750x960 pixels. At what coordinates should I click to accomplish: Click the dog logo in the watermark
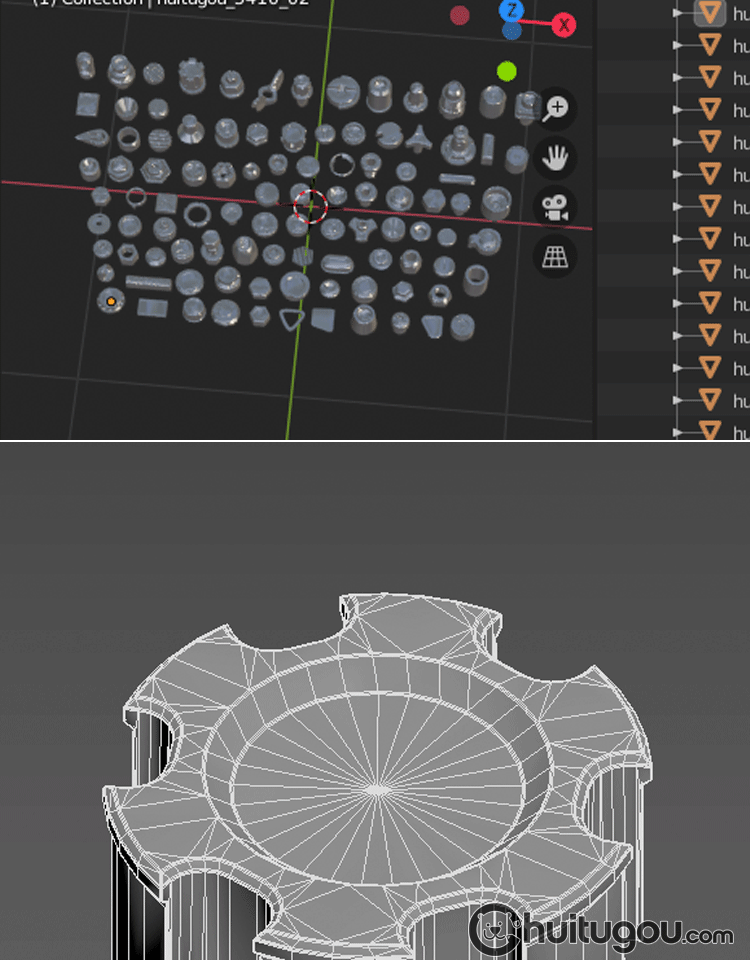[495, 931]
